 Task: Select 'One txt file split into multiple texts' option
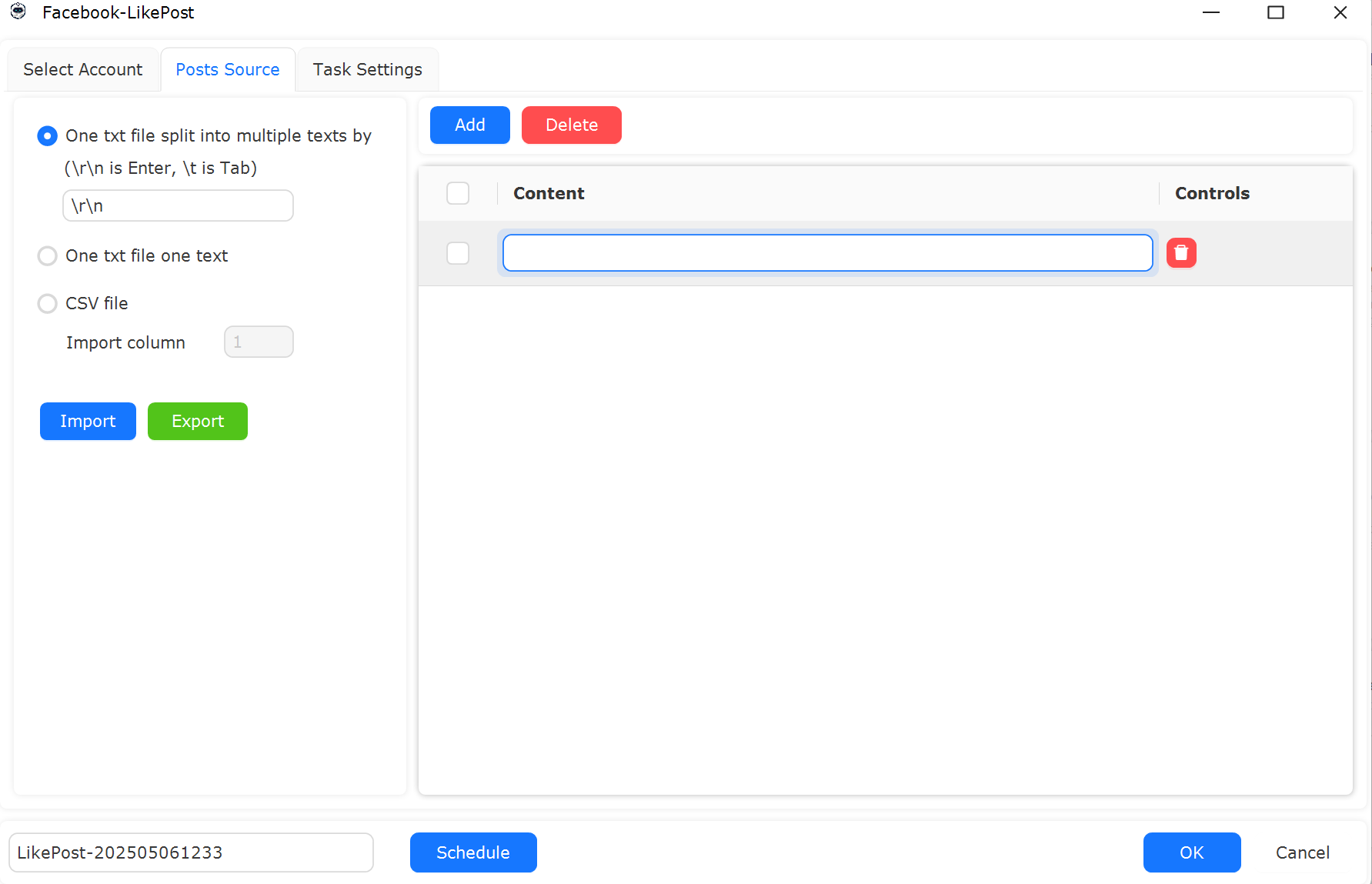tap(47, 136)
